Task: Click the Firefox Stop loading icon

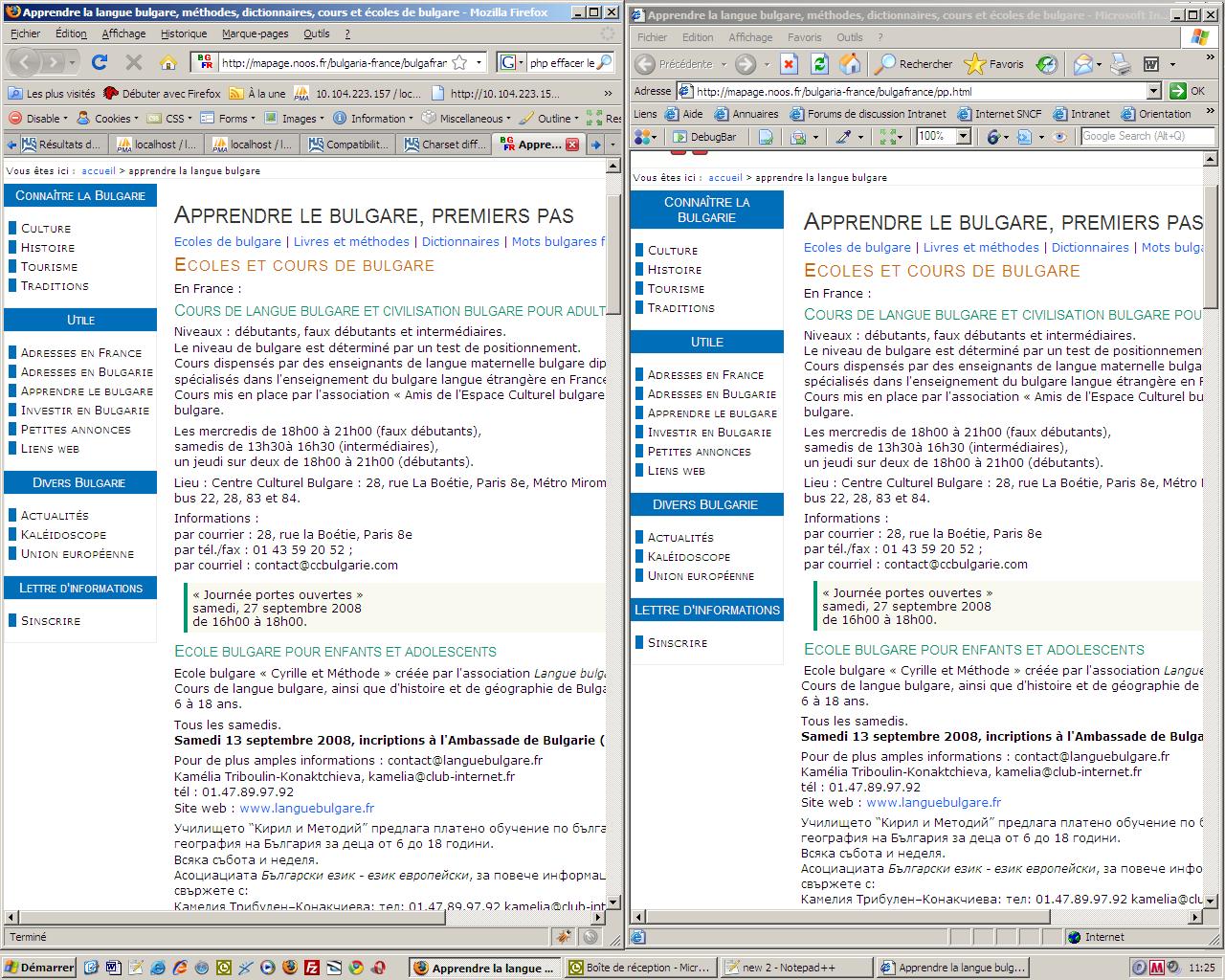Action: [134, 63]
